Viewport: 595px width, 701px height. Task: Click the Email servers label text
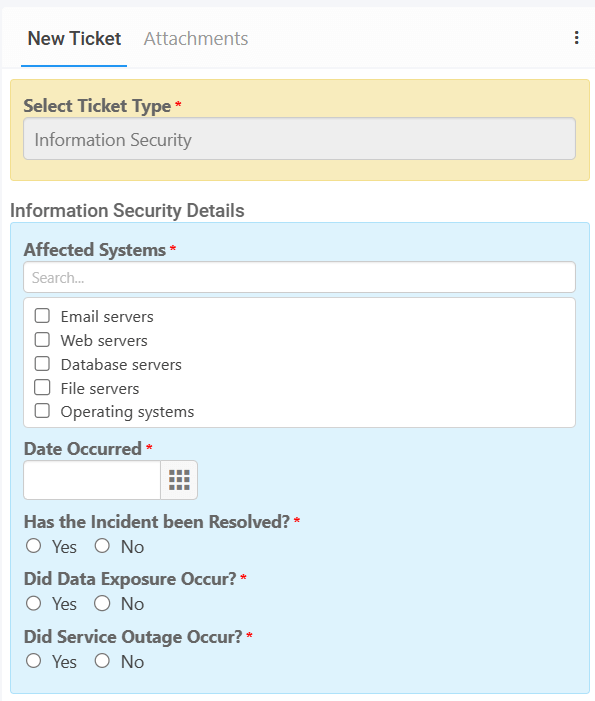(x=107, y=317)
